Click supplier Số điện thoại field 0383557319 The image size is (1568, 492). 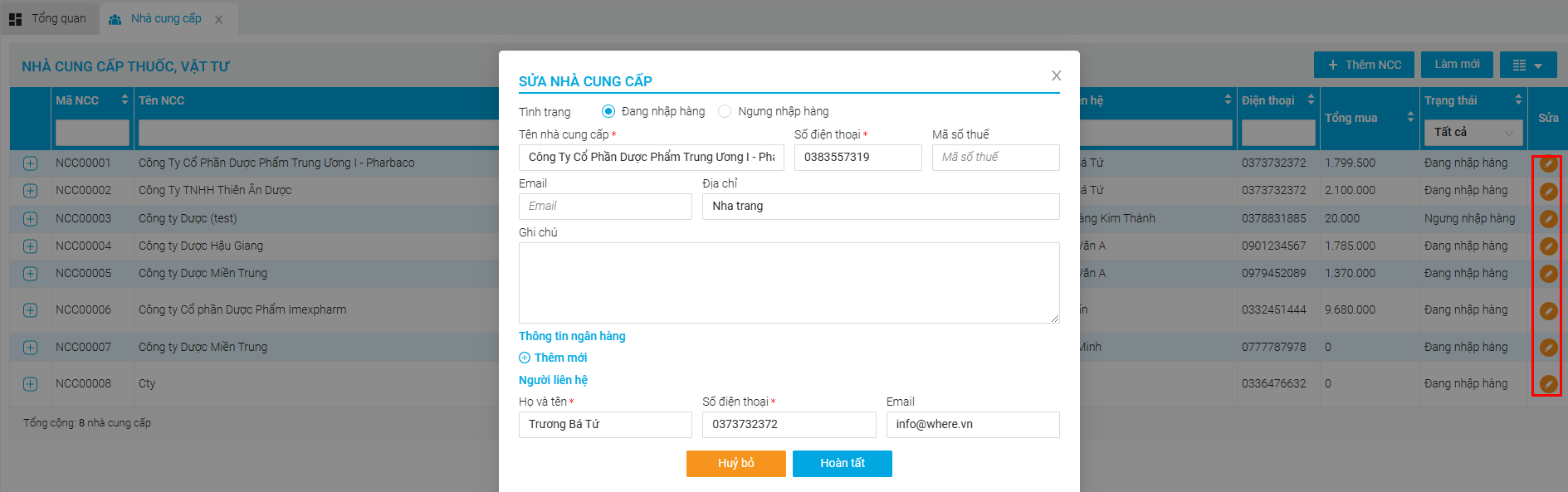point(857,158)
